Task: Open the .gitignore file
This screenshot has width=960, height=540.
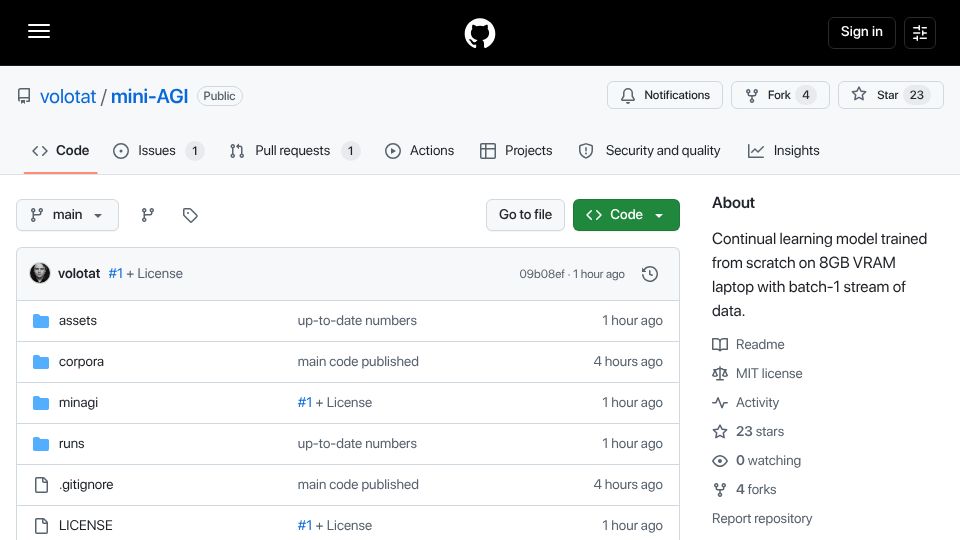Action: coord(86,485)
